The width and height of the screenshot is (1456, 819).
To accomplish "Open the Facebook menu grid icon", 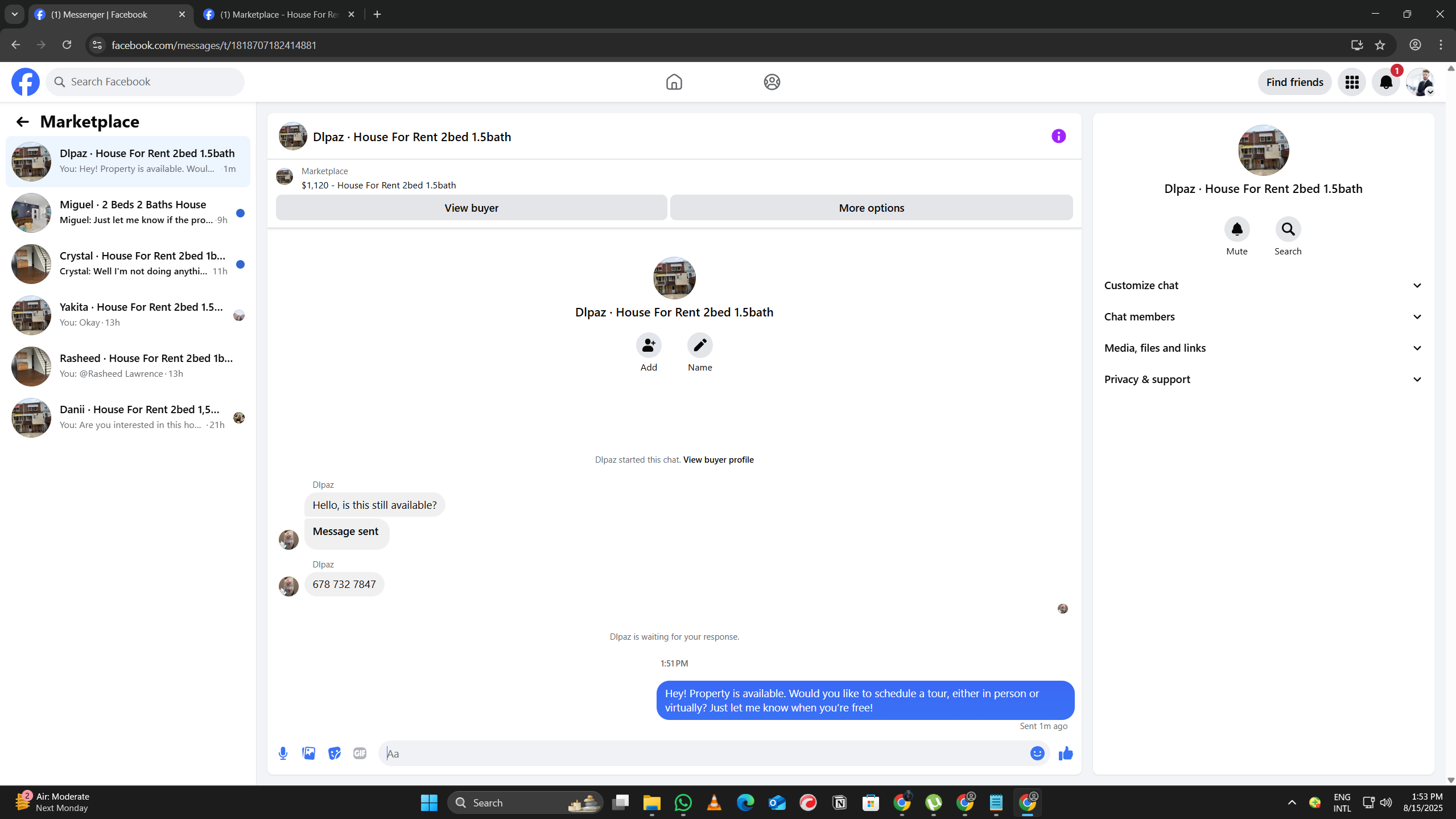I will point(1352,82).
